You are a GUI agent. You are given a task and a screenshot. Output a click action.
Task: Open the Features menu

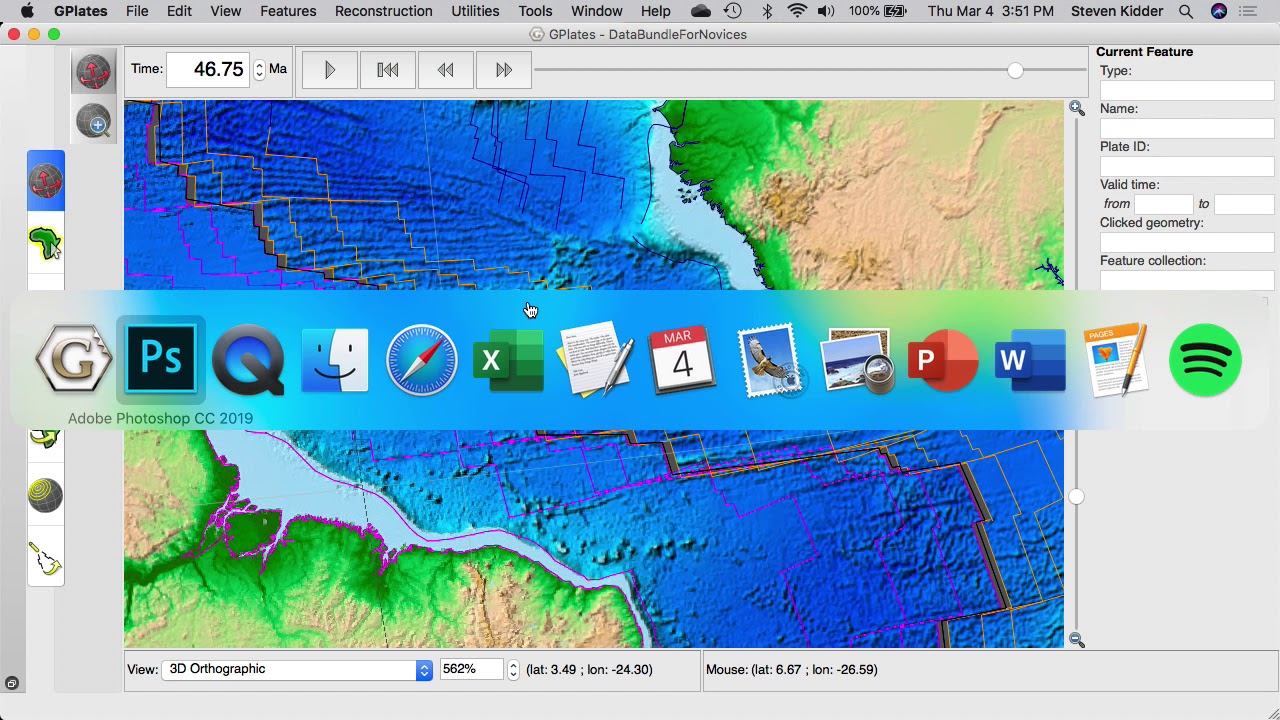288,11
